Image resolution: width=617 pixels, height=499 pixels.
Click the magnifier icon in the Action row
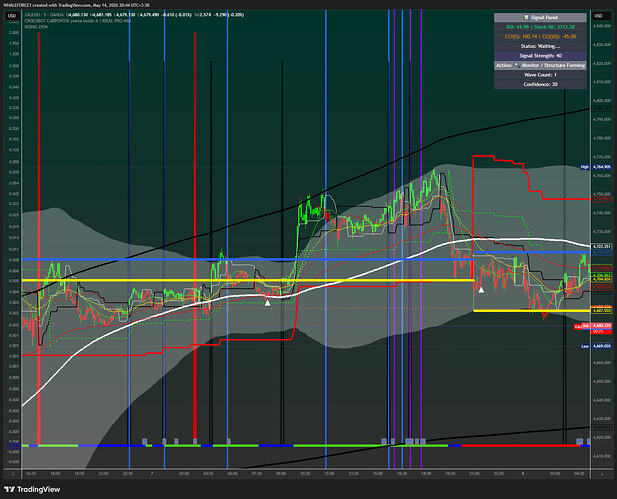[517, 65]
